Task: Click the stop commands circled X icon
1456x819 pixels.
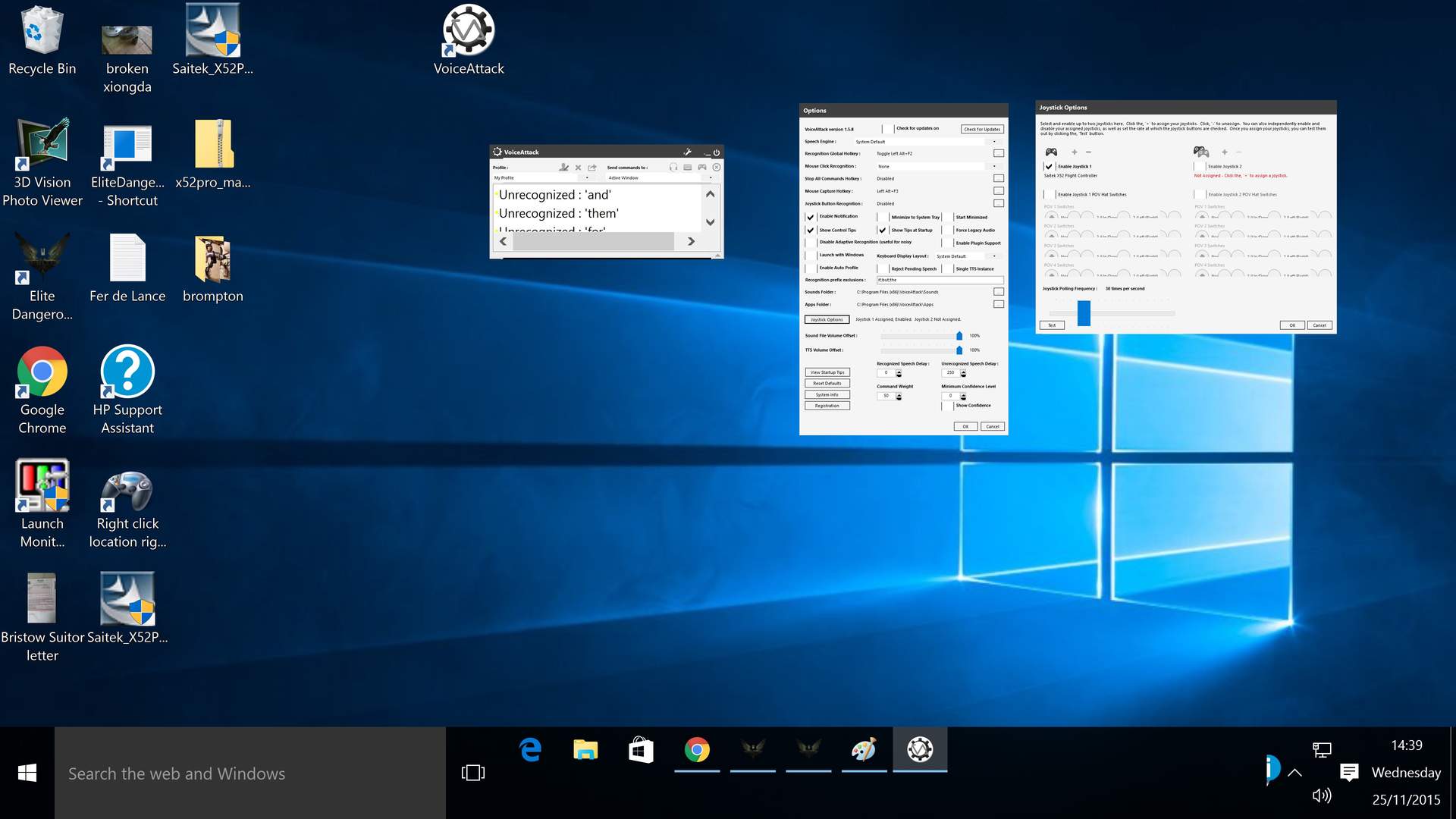Action: coord(717,167)
